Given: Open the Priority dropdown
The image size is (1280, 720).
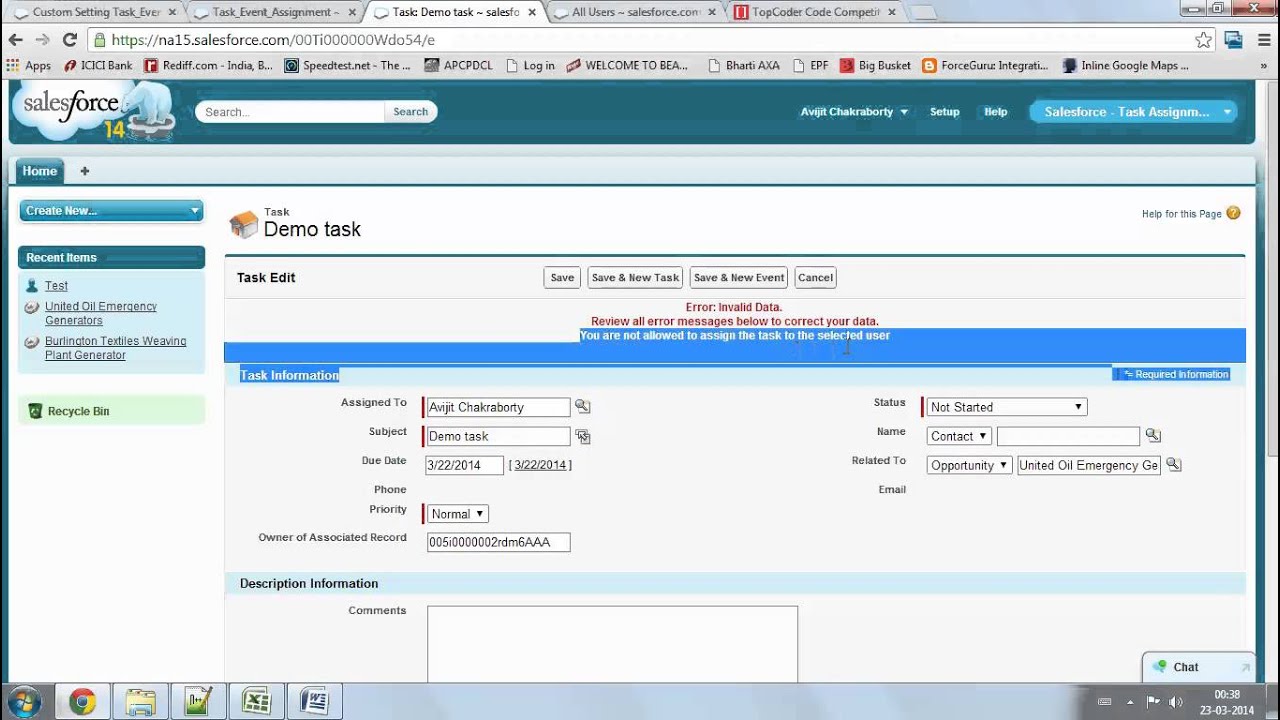Looking at the screenshot, I should coord(458,514).
